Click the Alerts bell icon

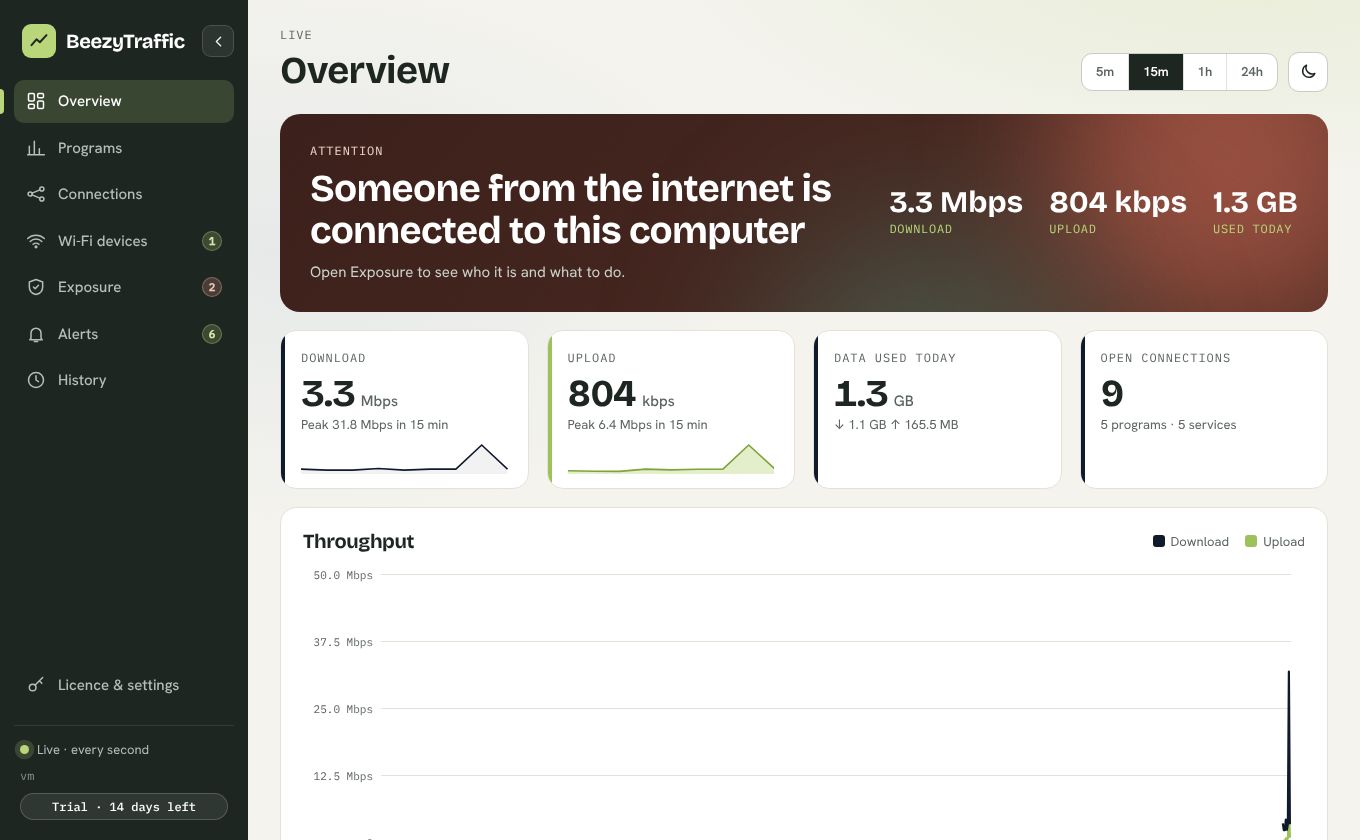pos(36,334)
